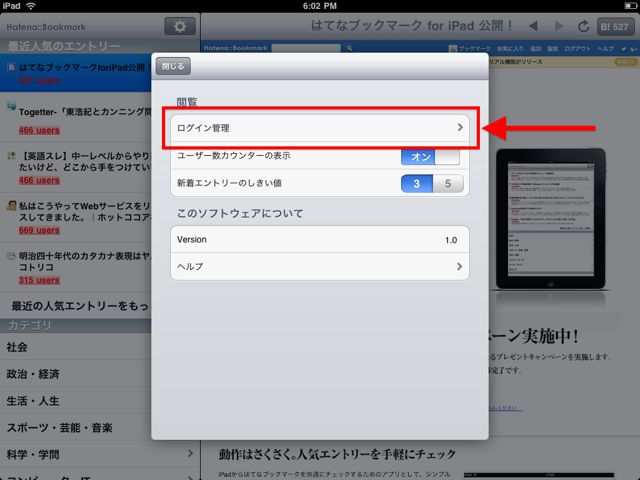Go forward with the right arrow

tap(559, 26)
